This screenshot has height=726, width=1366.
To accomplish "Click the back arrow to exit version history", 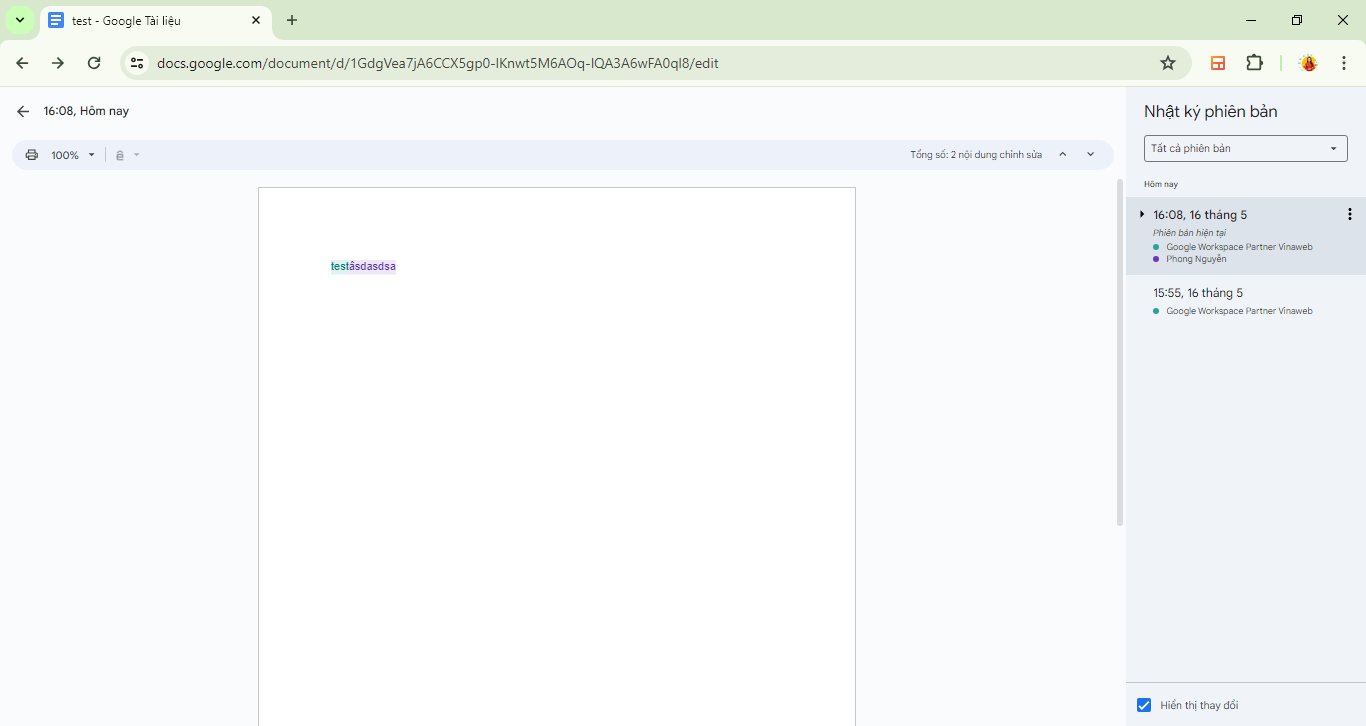I will pyautogui.click(x=23, y=111).
